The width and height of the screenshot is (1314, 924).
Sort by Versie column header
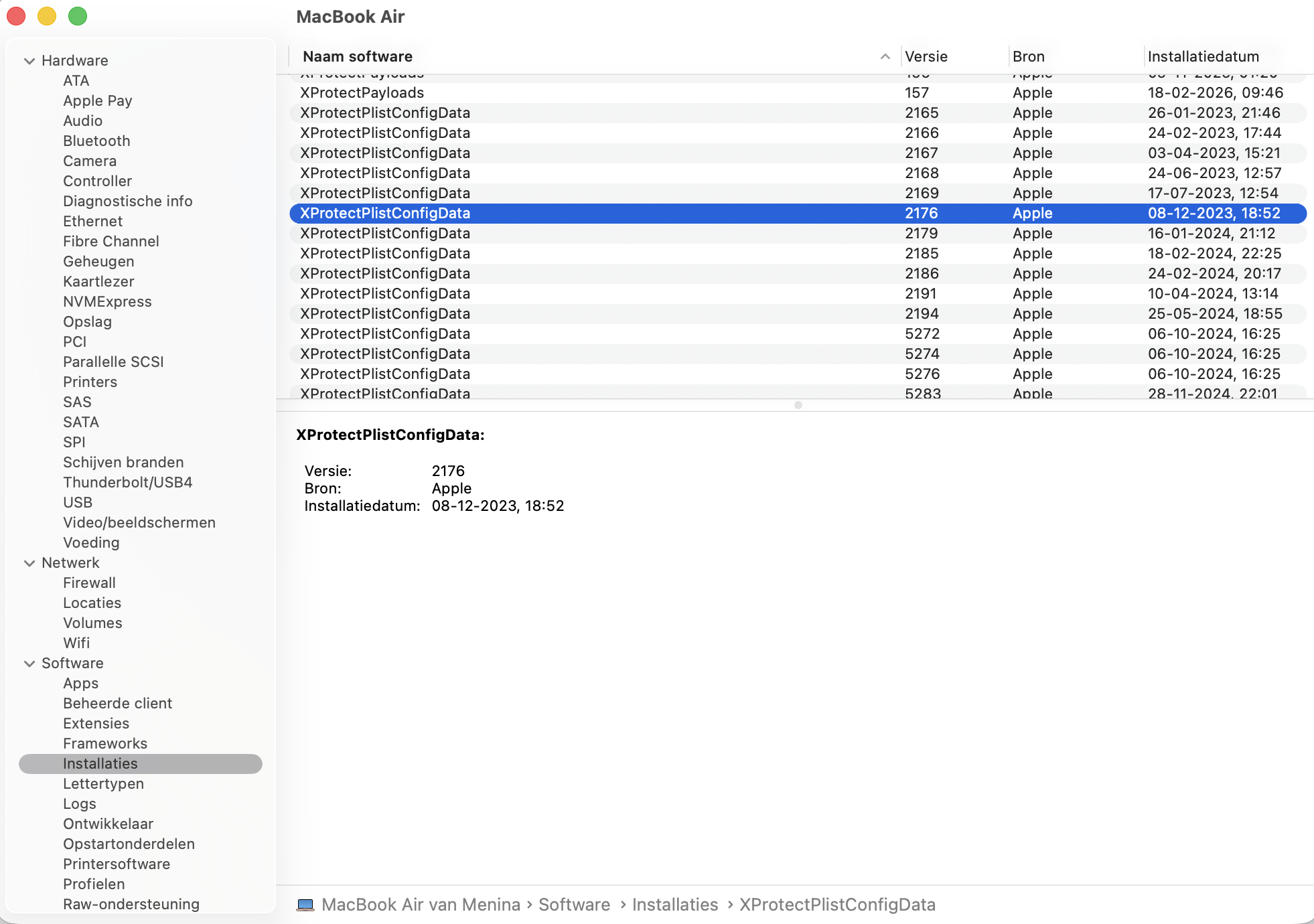click(954, 57)
